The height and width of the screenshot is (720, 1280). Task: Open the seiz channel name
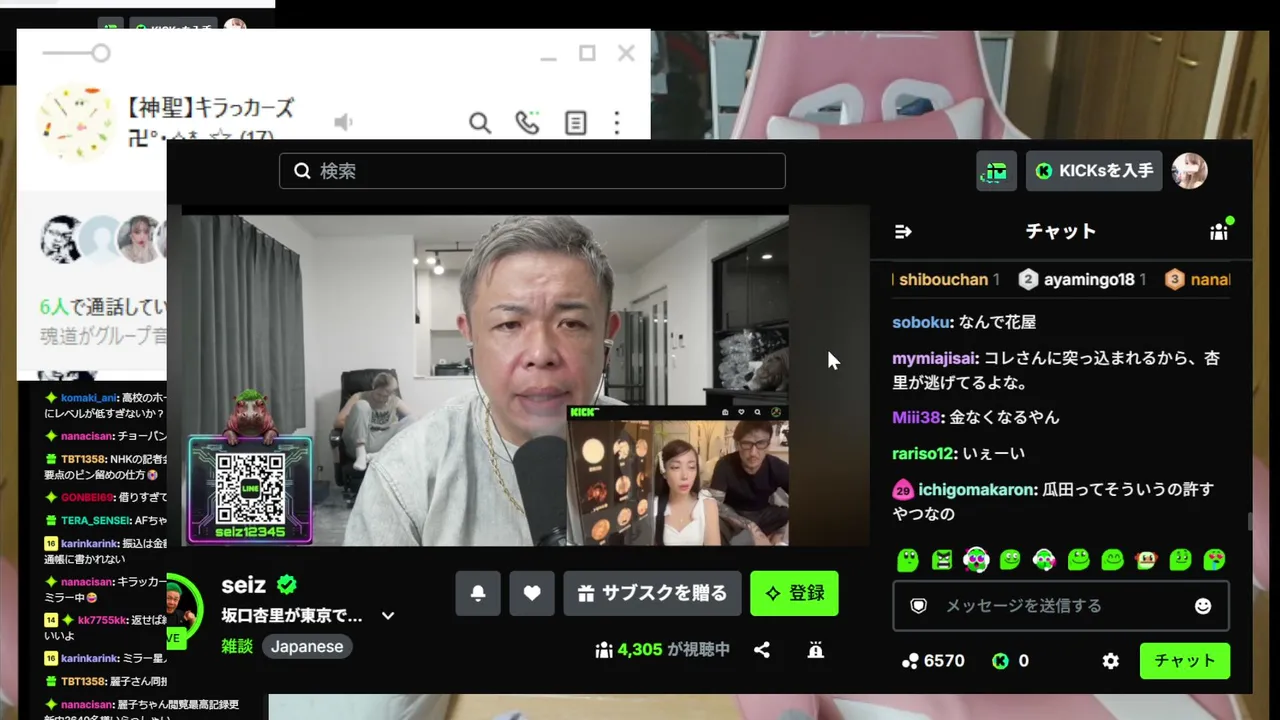click(x=244, y=585)
